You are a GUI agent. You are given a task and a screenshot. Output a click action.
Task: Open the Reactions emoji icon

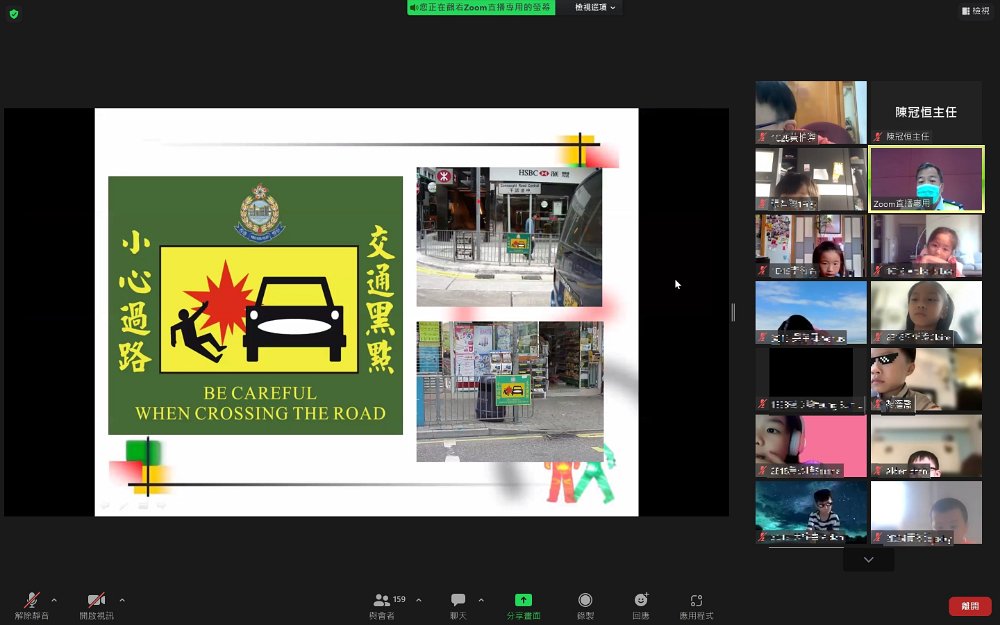pyautogui.click(x=641, y=600)
